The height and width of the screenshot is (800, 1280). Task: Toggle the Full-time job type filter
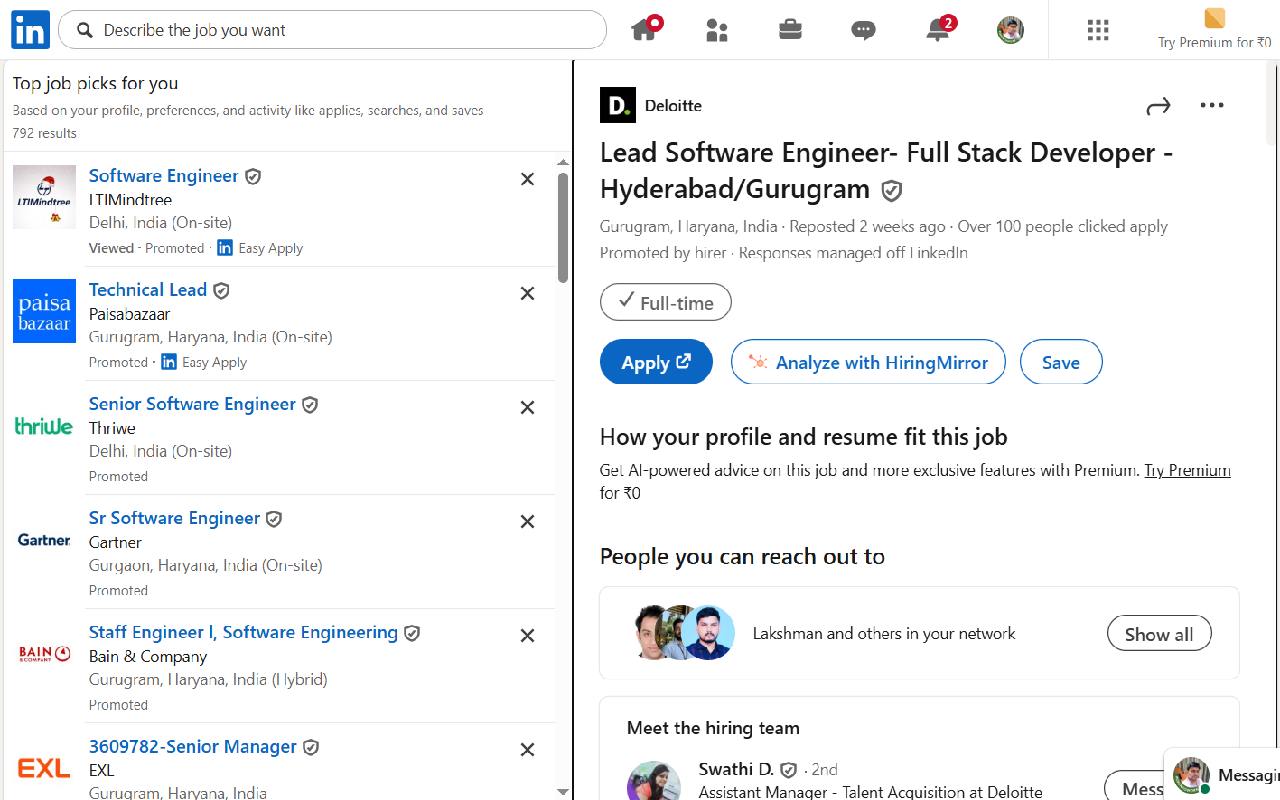pyautogui.click(x=665, y=302)
